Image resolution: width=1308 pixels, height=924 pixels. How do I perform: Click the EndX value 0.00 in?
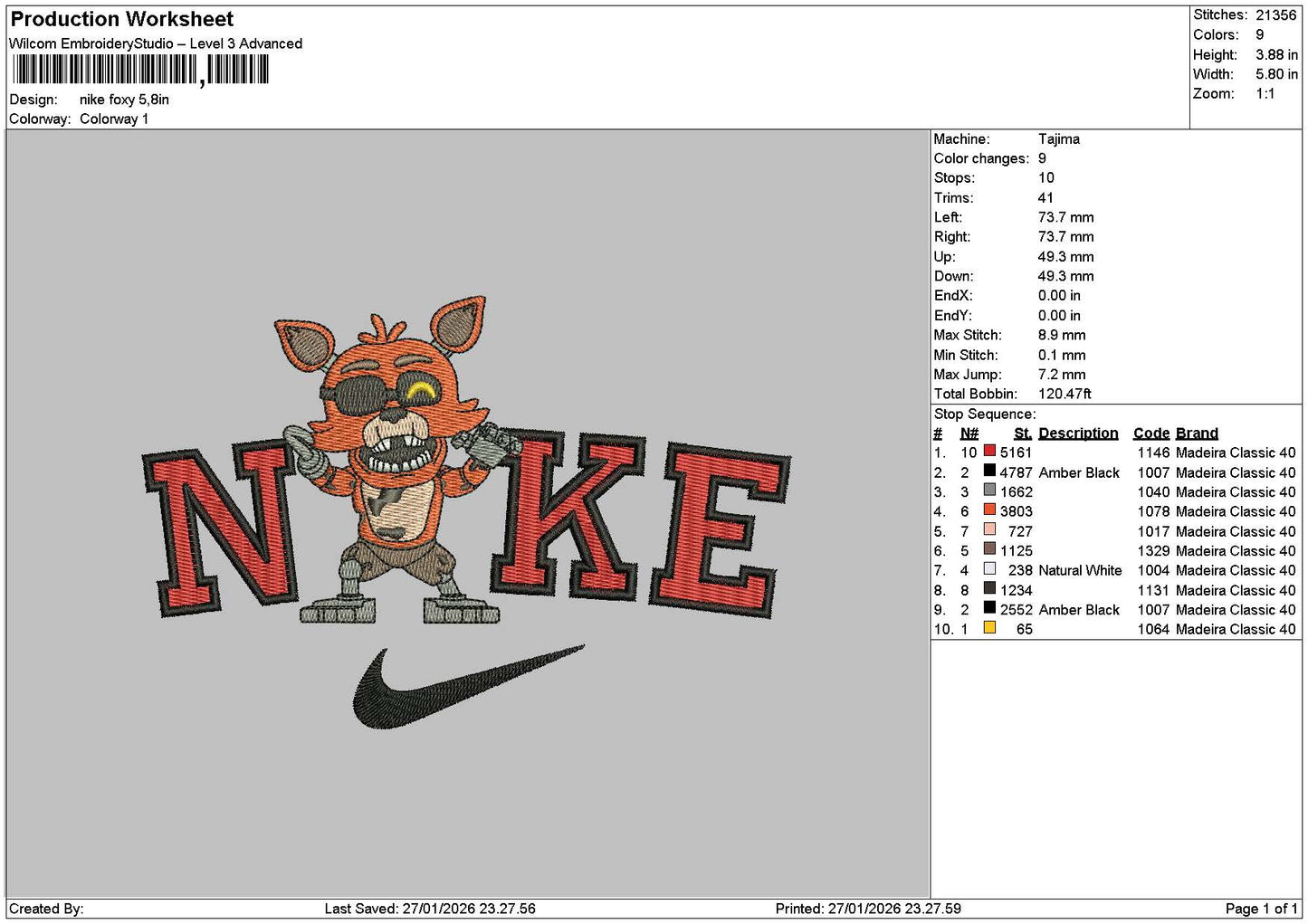click(x=1059, y=296)
